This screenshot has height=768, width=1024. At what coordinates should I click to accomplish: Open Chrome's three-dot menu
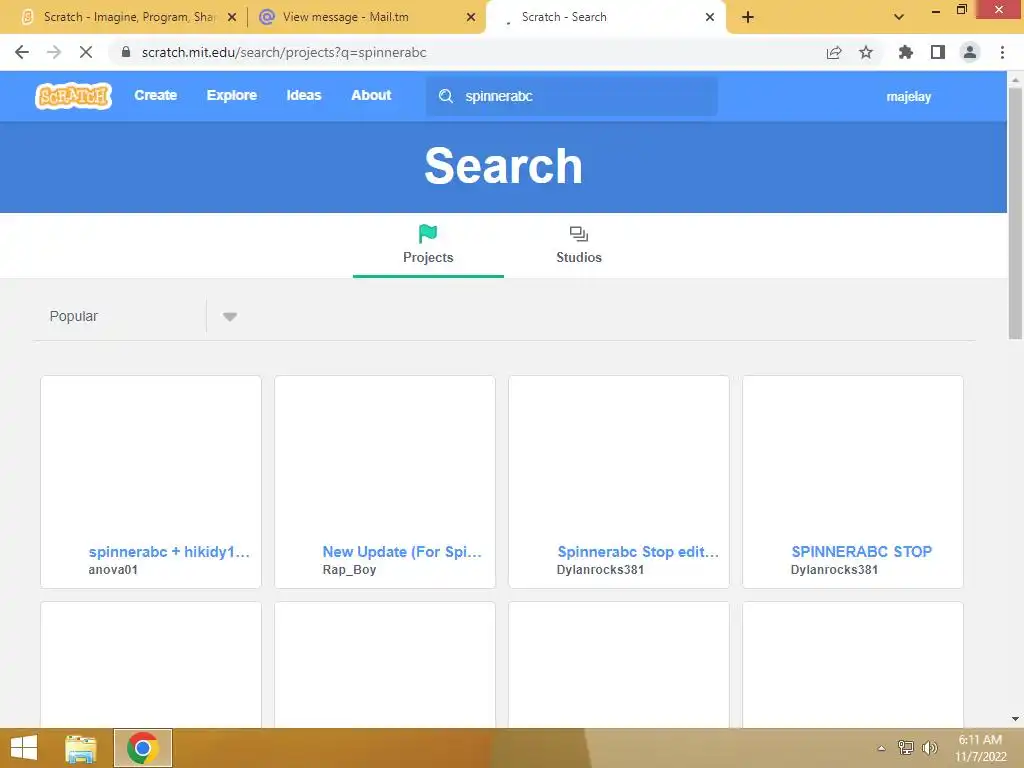pos(1002,52)
